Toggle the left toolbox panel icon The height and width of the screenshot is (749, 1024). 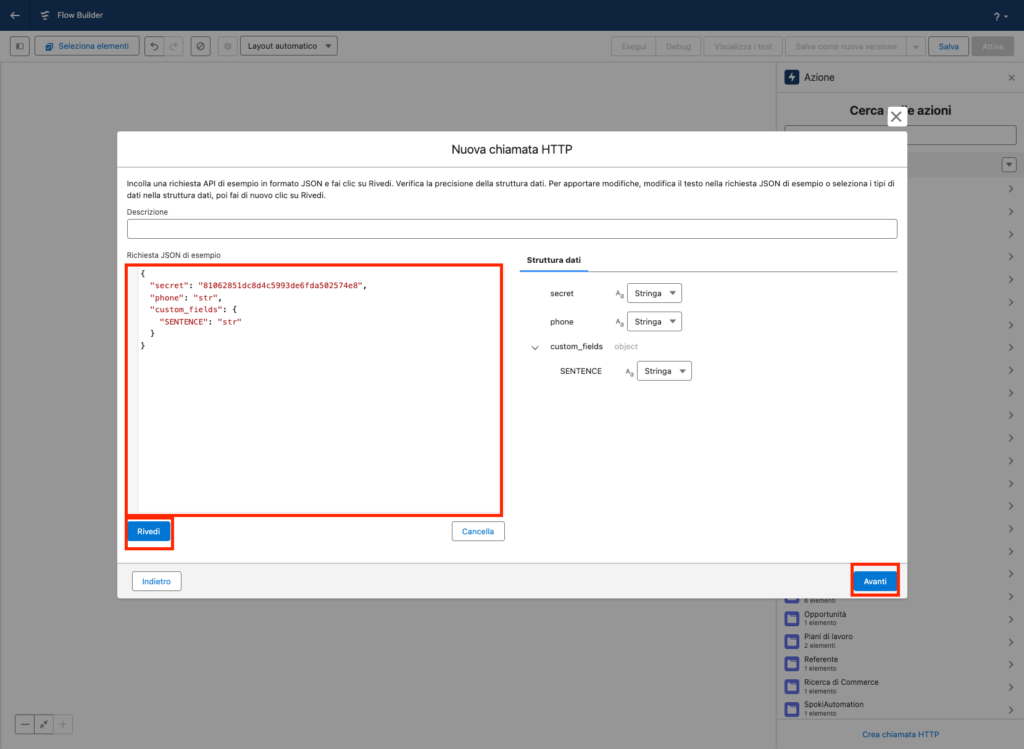(20, 46)
